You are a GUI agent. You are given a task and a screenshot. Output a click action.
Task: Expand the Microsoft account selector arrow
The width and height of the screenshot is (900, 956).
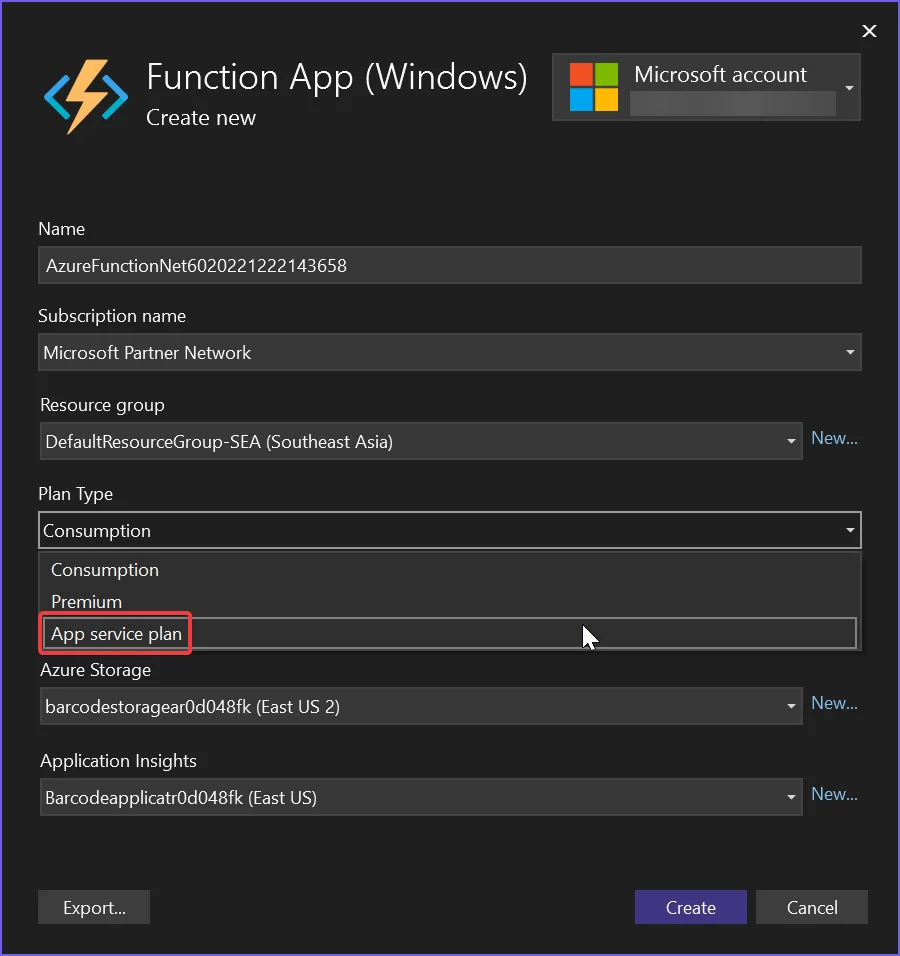click(x=849, y=88)
